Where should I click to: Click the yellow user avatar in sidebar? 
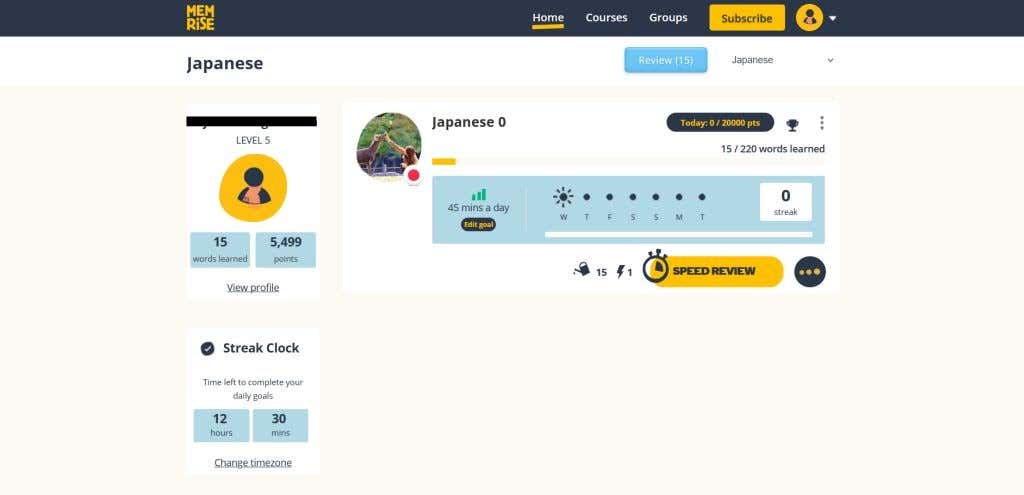253,188
